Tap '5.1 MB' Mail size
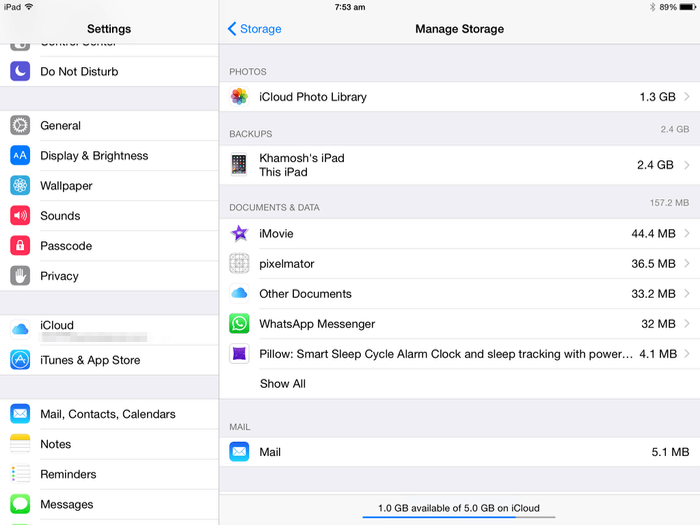The image size is (700, 525). click(670, 452)
